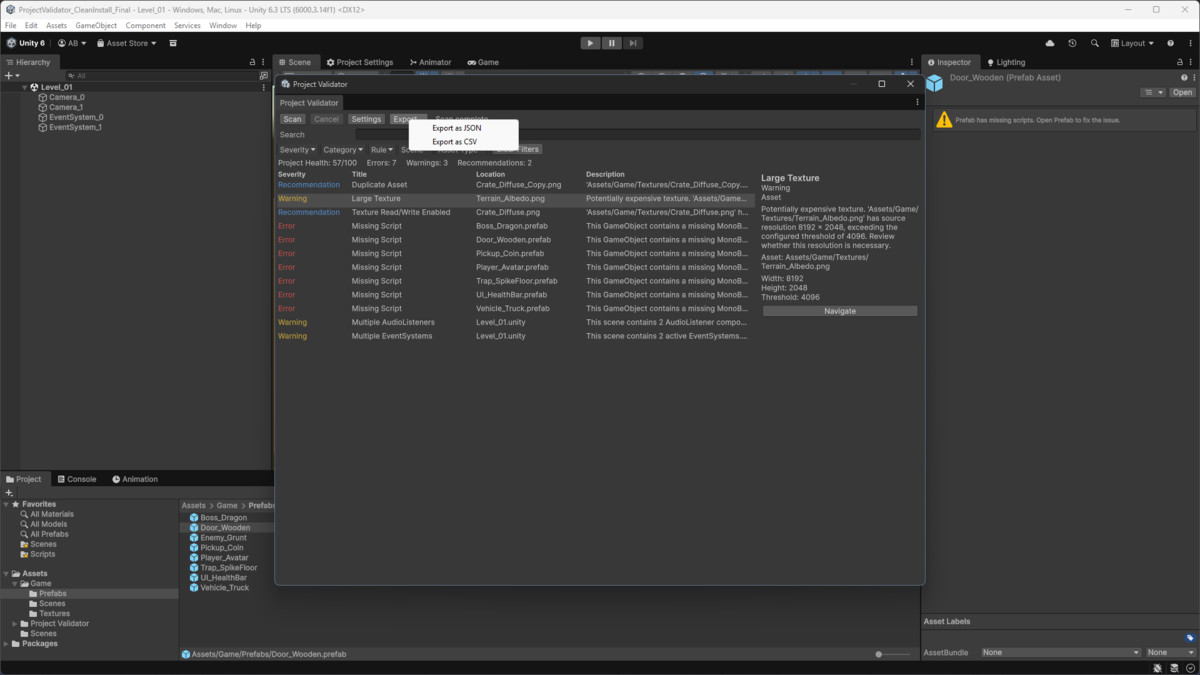1200x675 pixels.
Task: Click the Settings button in Project Validator
Action: [366, 119]
